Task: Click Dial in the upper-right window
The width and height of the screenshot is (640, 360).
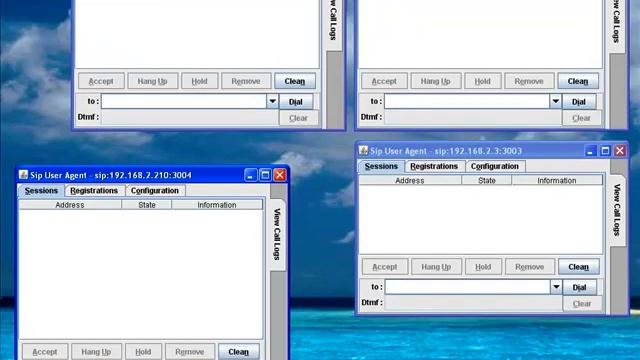Action: coord(579,102)
